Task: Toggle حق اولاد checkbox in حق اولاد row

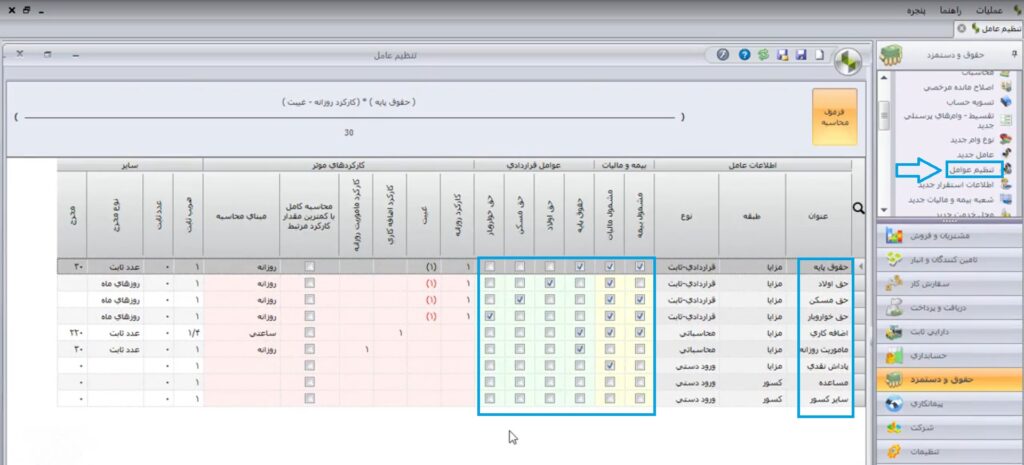Action: coord(550,283)
